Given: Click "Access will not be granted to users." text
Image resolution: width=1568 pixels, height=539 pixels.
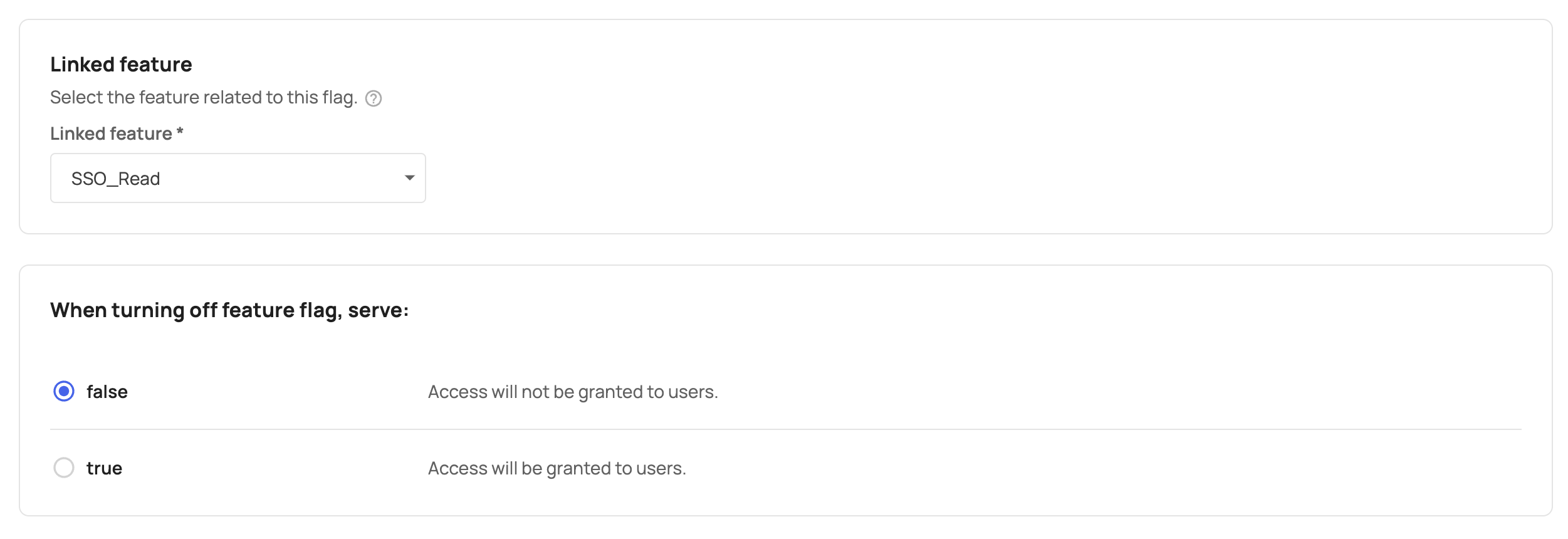Looking at the screenshot, I should tap(573, 392).
